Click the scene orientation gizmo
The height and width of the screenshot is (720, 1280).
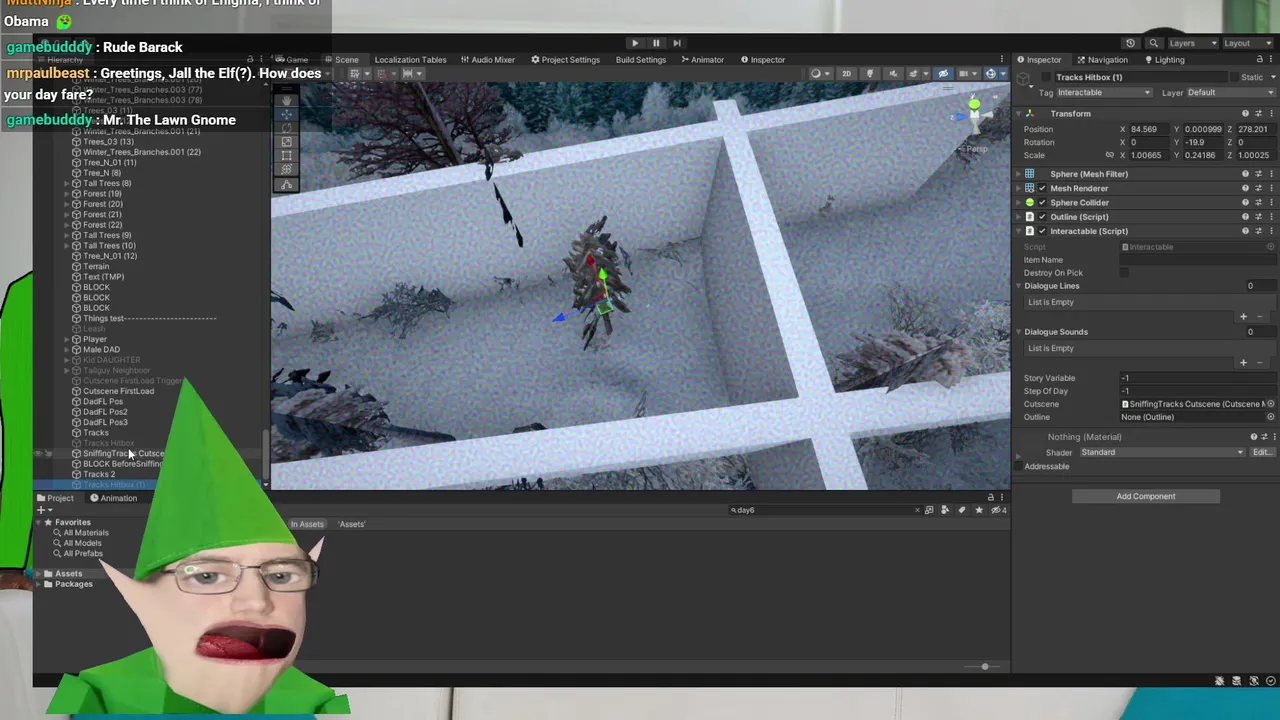point(974,117)
